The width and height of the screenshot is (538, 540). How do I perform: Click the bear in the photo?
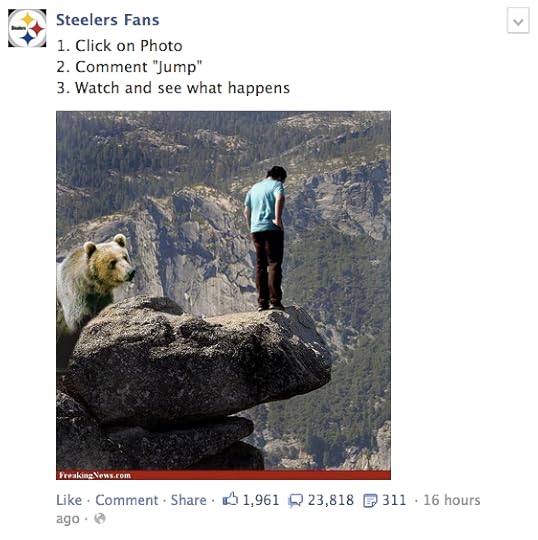coord(94,282)
